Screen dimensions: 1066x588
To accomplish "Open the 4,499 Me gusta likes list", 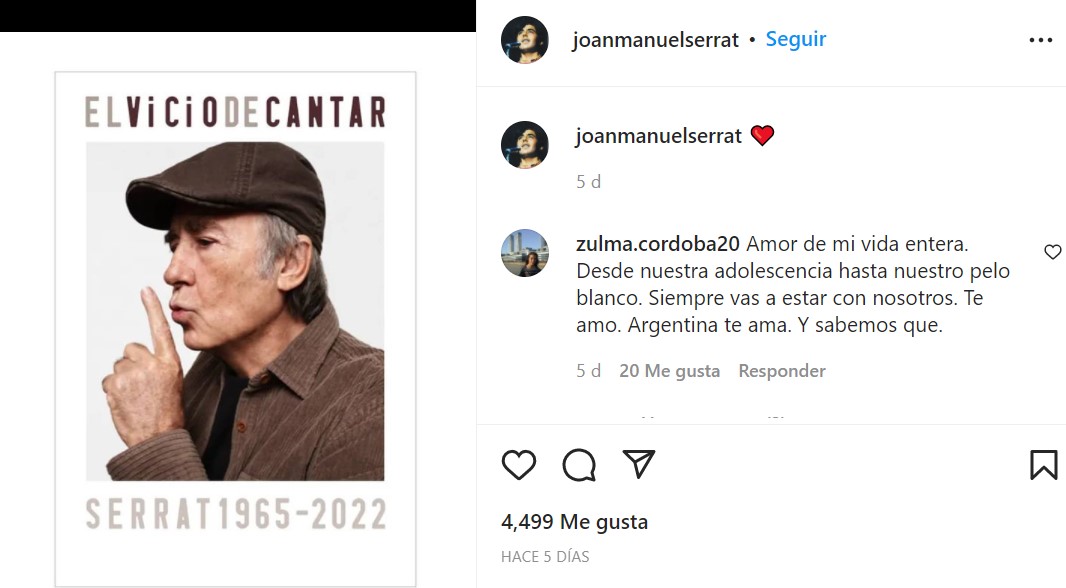I will (x=574, y=522).
